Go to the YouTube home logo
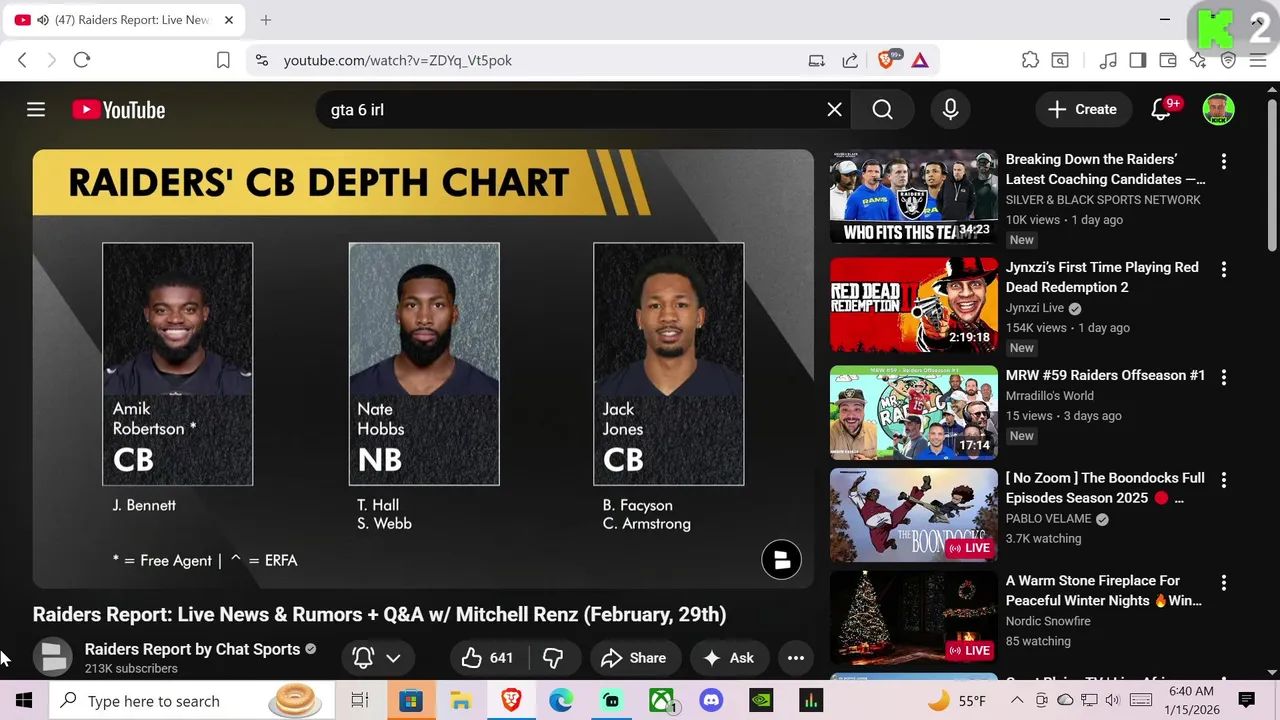The width and height of the screenshot is (1280, 720). (118, 110)
